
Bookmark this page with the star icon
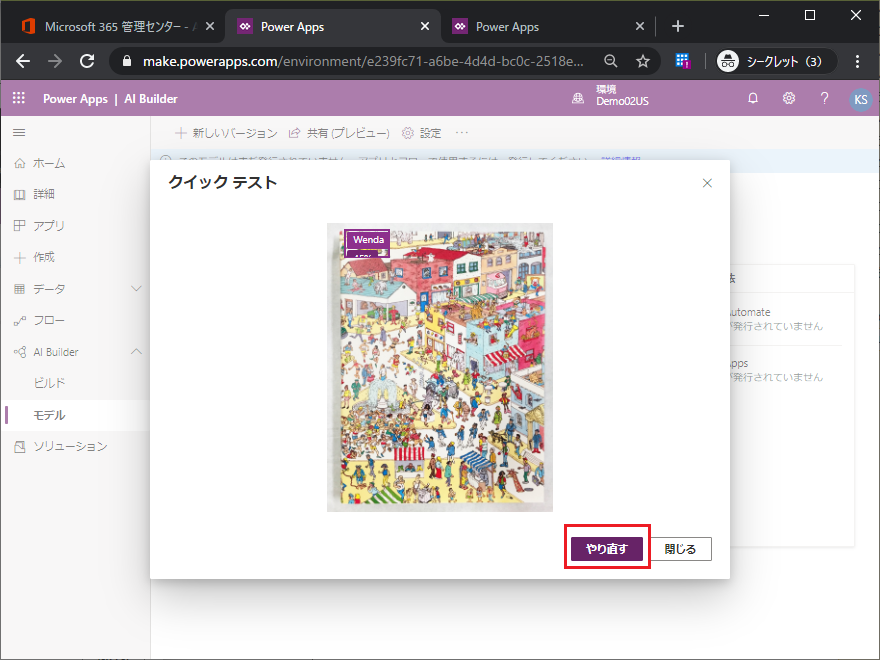point(643,61)
